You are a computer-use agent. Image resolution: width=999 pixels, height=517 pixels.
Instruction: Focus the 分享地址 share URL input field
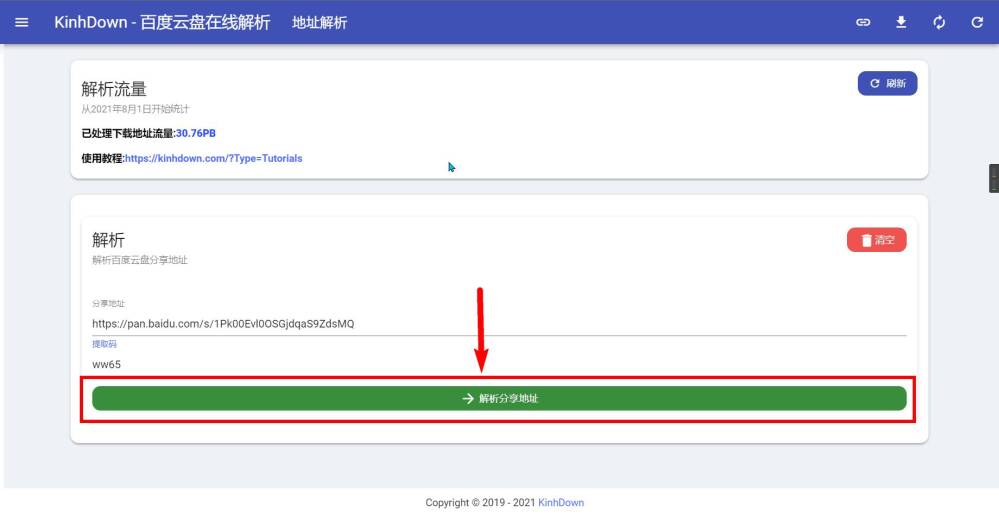click(499, 324)
